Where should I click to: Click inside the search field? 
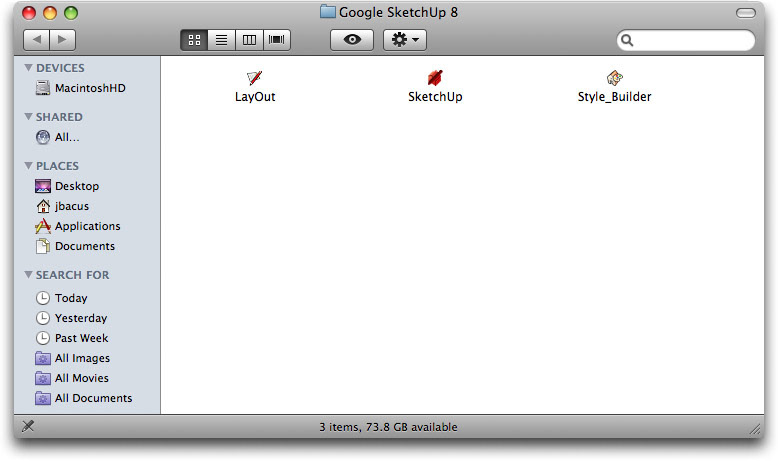point(686,40)
